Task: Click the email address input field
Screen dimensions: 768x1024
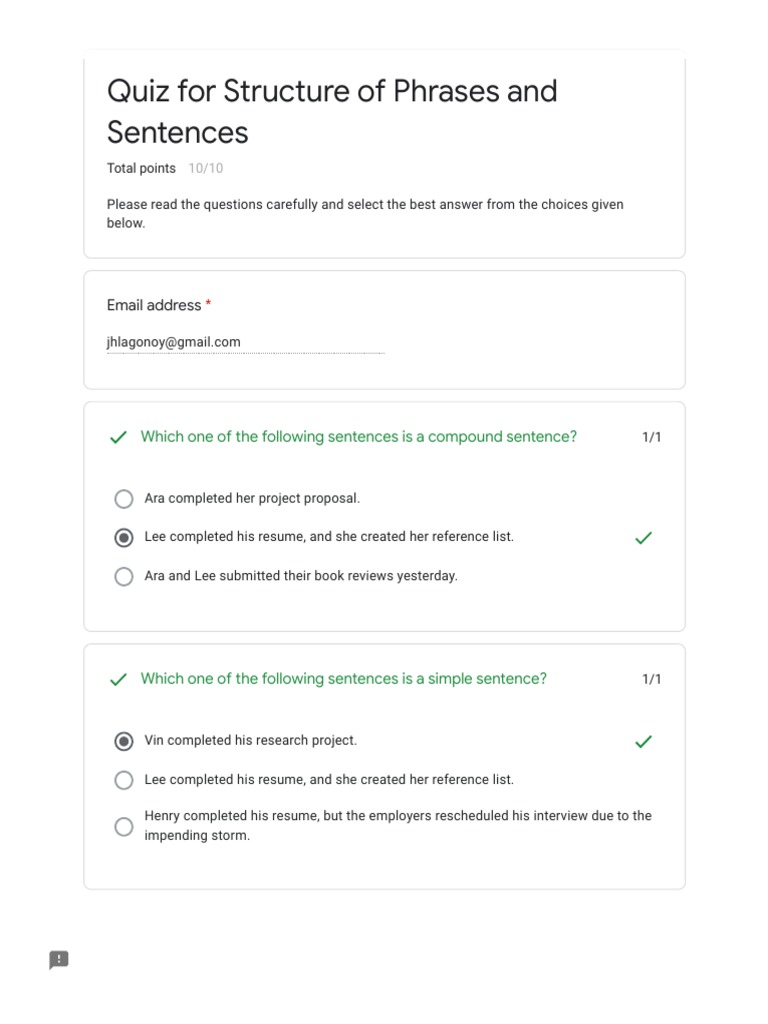Action: [x=245, y=342]
